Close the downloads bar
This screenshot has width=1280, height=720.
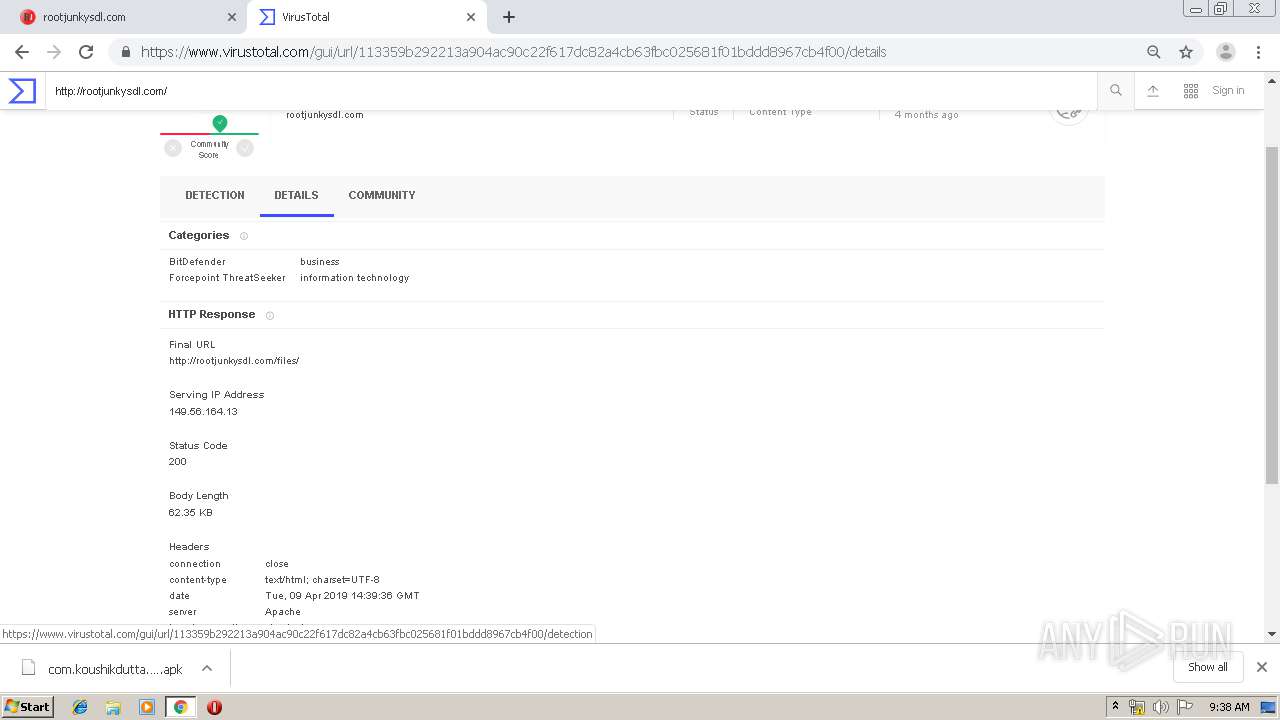[x=1262, y=667]
